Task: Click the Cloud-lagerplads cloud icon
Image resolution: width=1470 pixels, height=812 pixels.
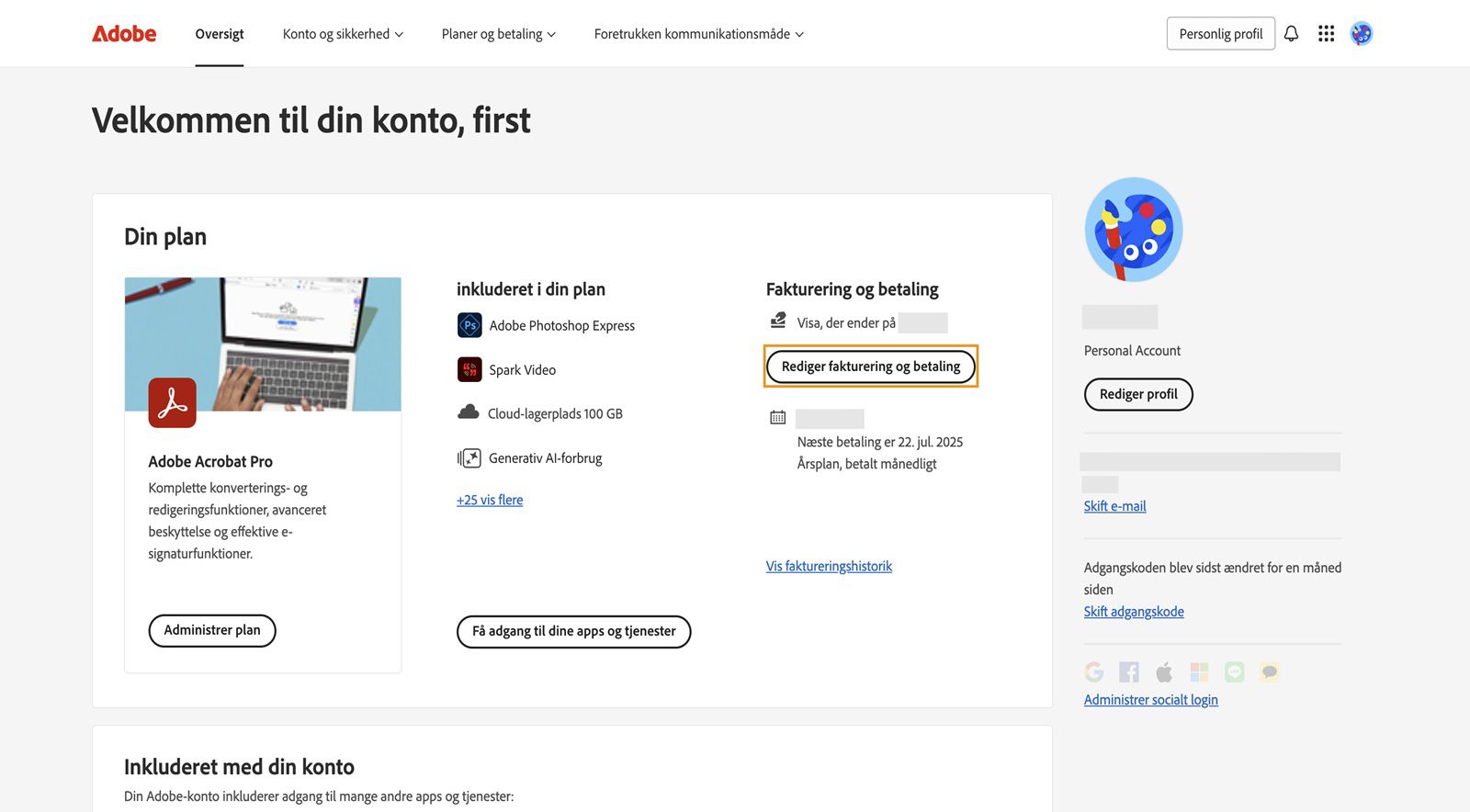Action: 469,413
